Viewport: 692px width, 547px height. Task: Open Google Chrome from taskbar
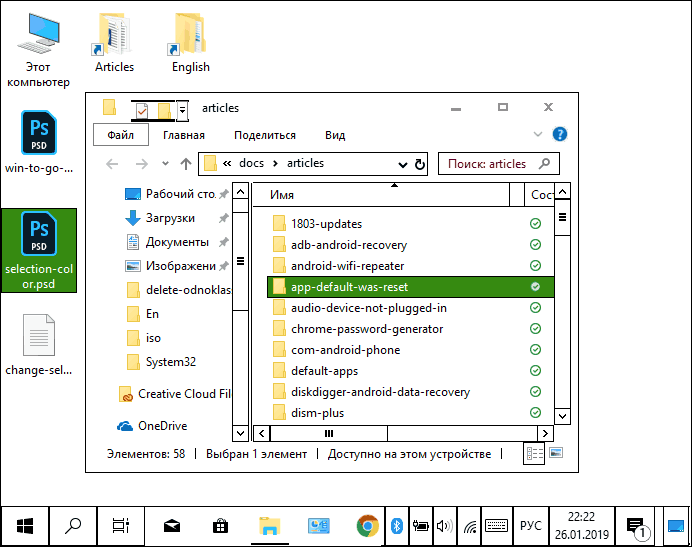(368, 525)
